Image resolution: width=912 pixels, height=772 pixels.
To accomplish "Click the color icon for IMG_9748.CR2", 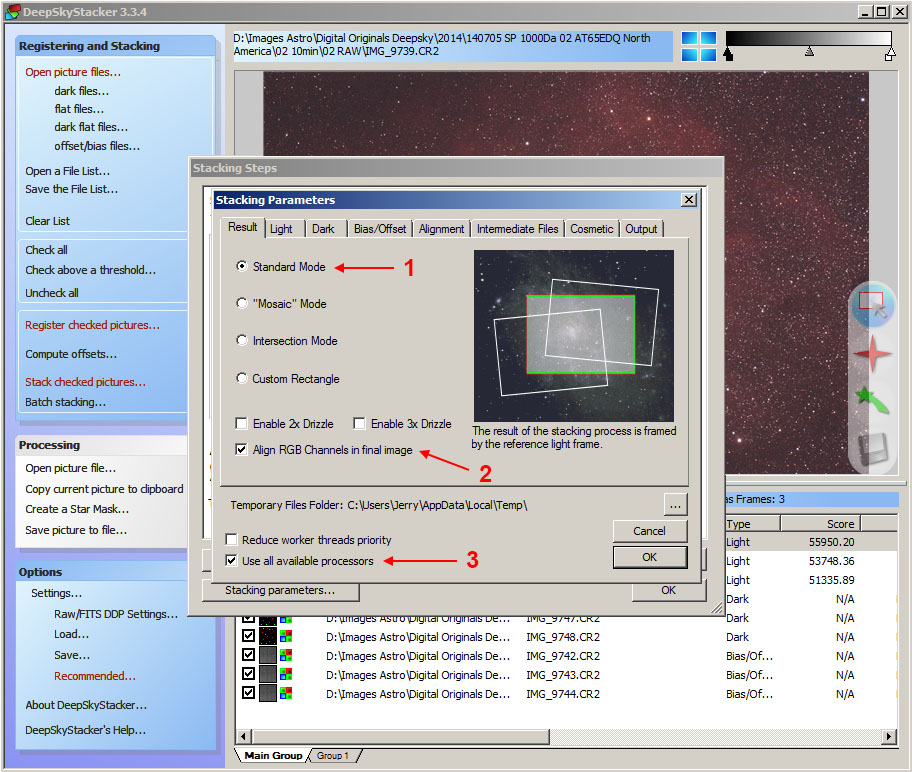I will 286,636.
